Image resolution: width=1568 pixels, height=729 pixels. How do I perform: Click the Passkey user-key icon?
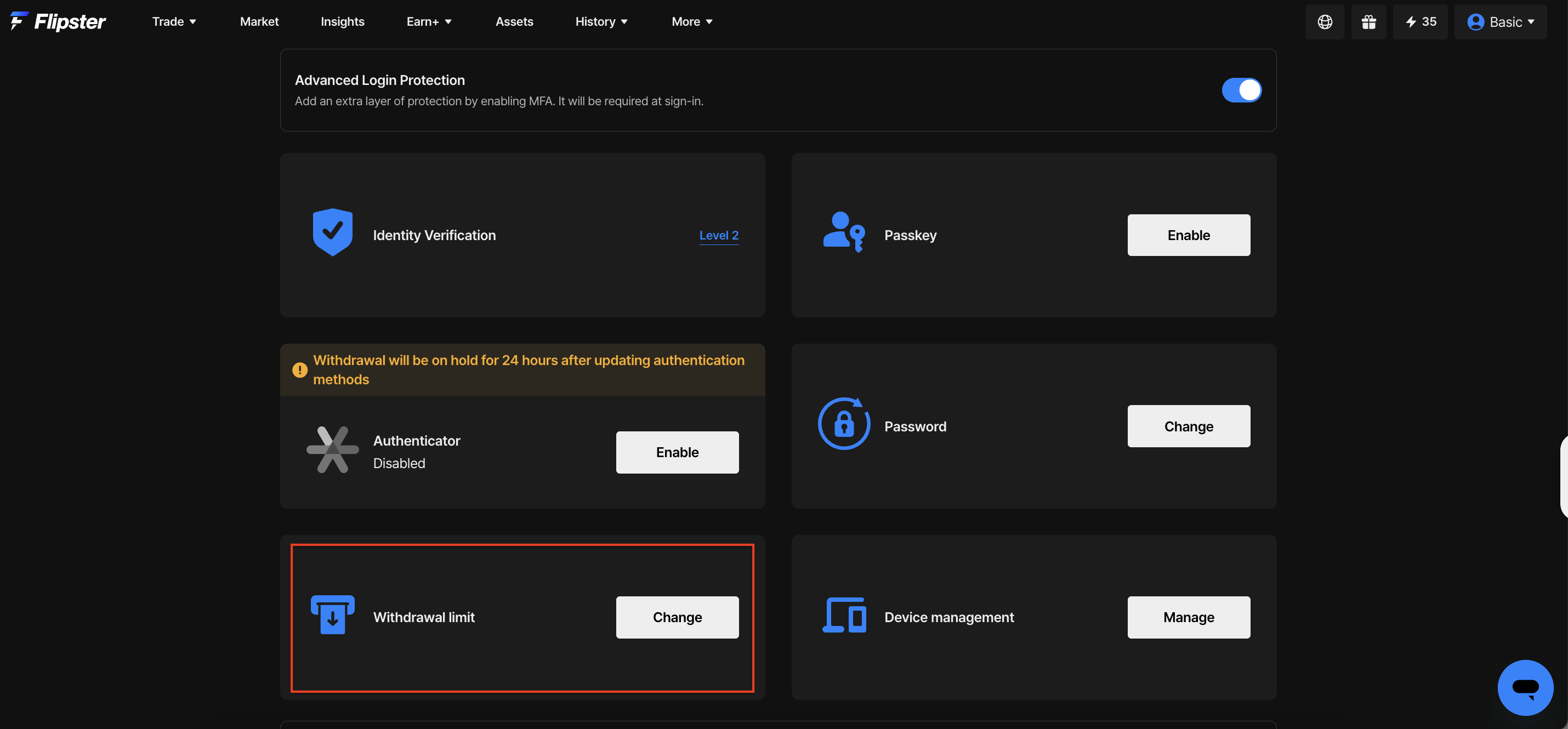click(844, 232)
